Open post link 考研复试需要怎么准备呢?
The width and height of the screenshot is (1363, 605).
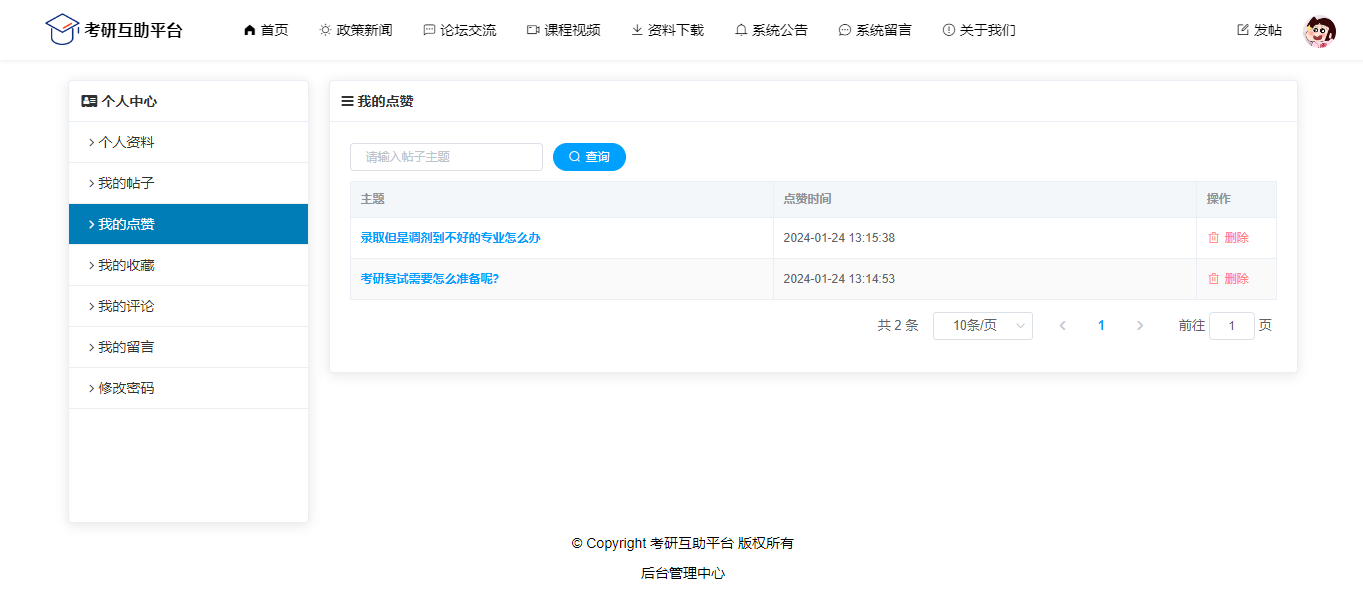click(x=430, y=279)
